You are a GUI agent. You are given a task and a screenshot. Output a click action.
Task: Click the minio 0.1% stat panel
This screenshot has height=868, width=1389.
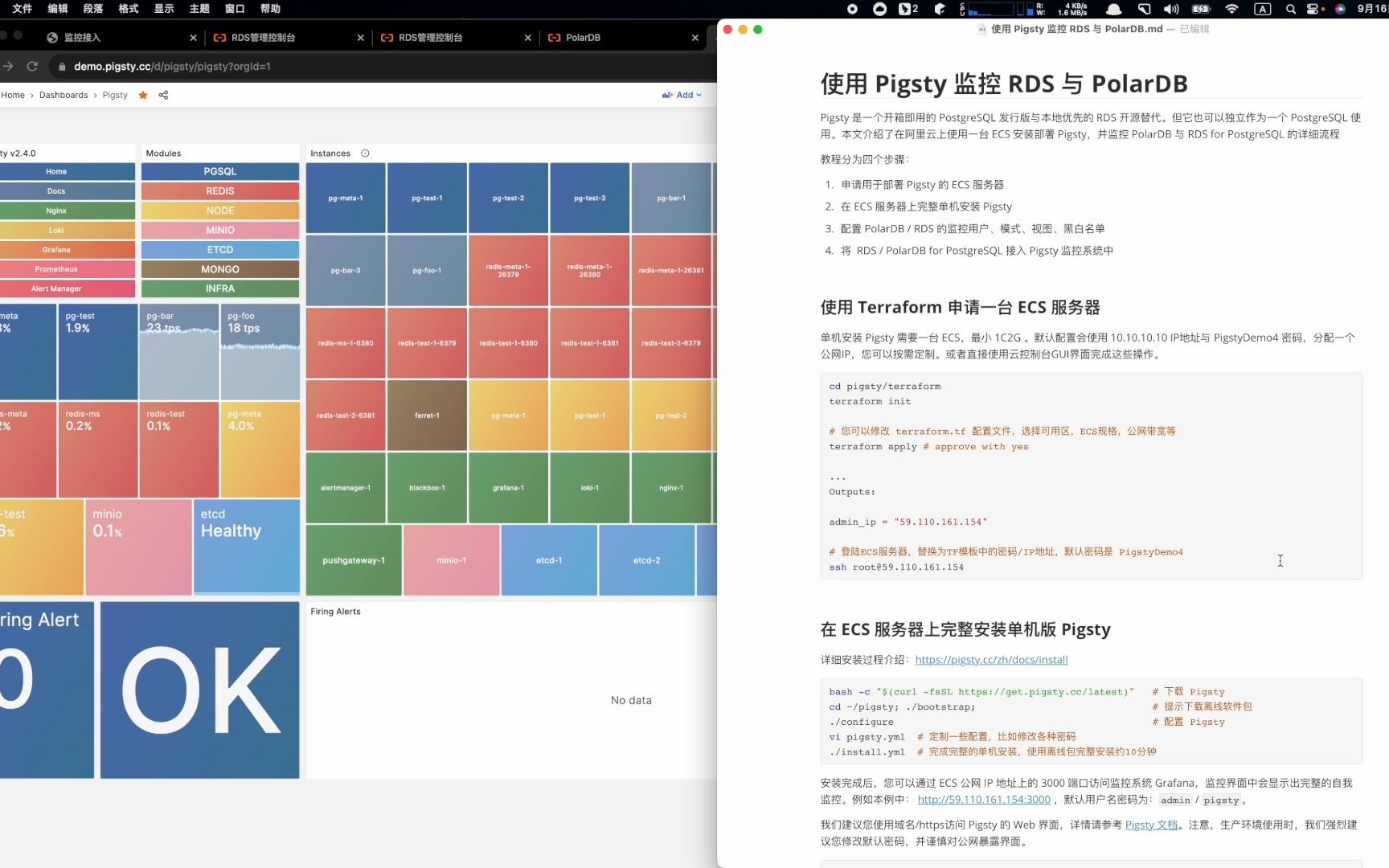(x=138, y=547)
